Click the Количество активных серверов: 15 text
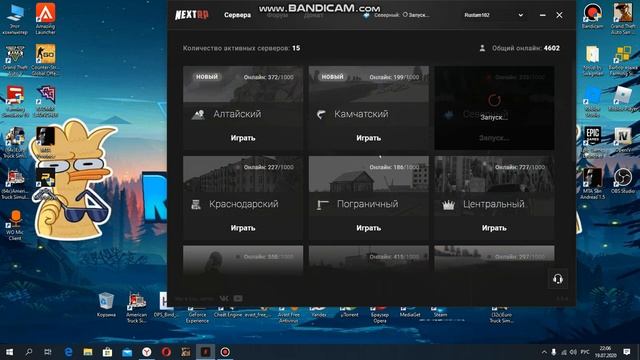Screen dimensions: 640x360 pyautogui.click(x=242, y=48)
